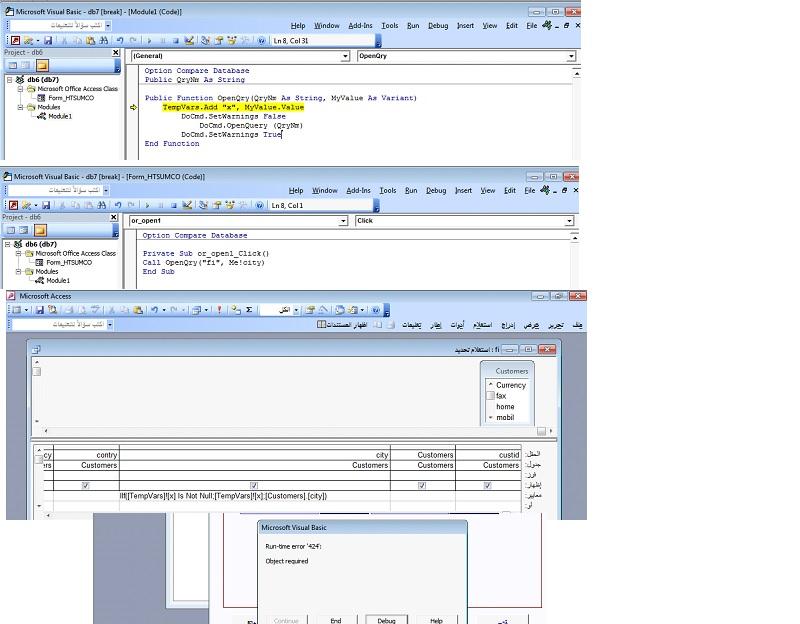800x624 pixels.
Task: Open the Access استعلام menu
Action: pos(482,325)
